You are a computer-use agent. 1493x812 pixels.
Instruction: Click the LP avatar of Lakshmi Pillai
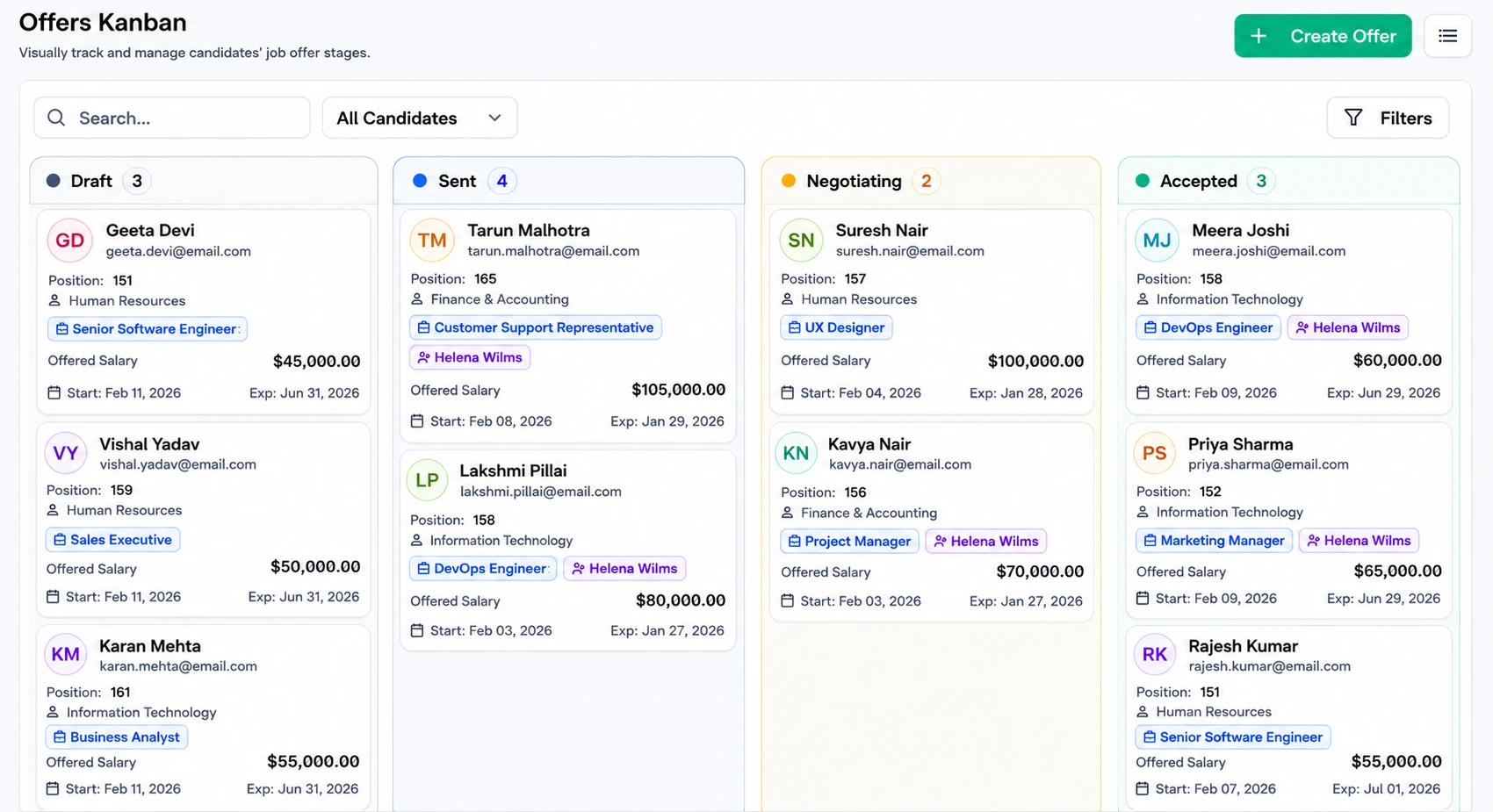(428, 480)
